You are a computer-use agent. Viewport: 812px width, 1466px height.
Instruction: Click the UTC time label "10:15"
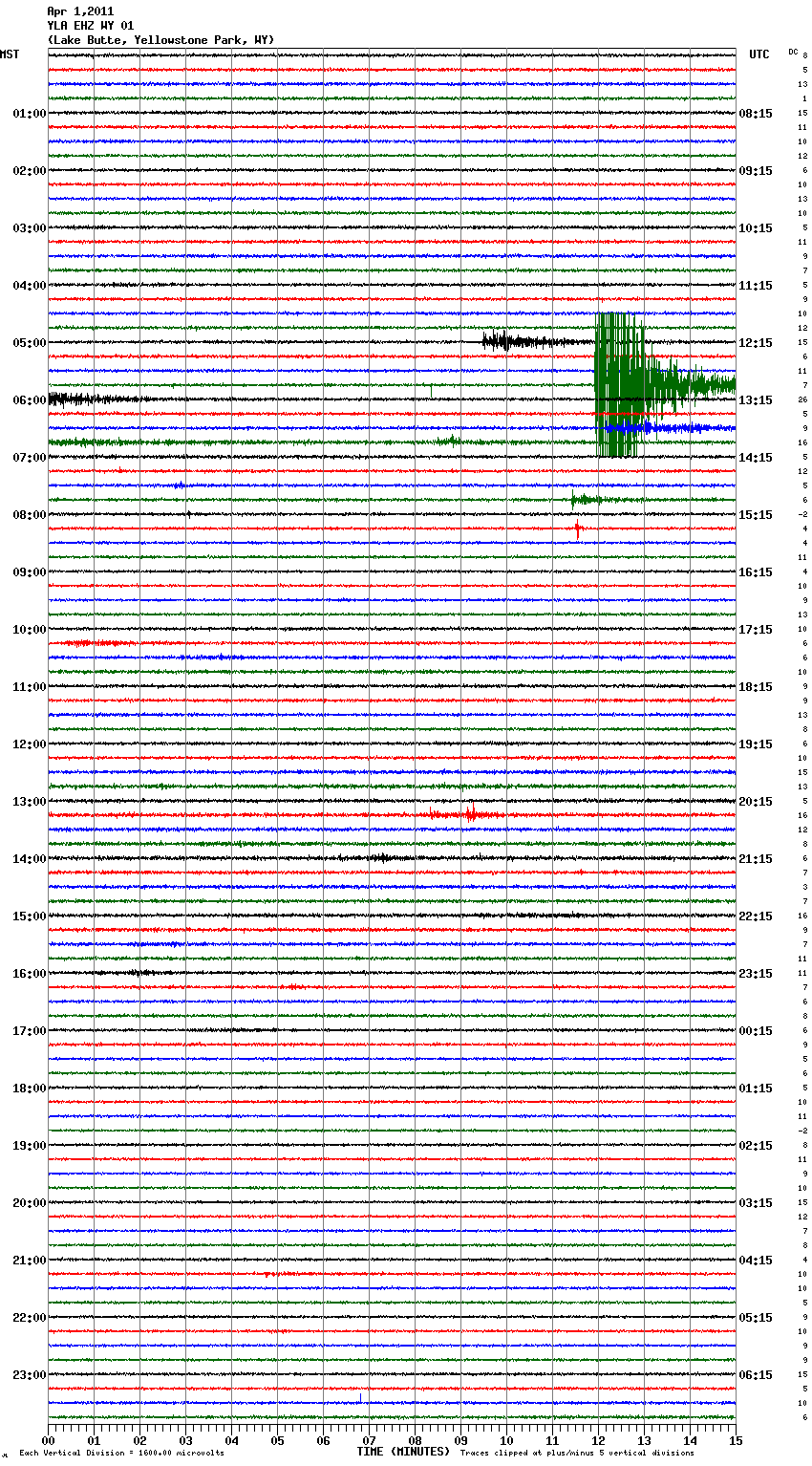pos(756,228)
